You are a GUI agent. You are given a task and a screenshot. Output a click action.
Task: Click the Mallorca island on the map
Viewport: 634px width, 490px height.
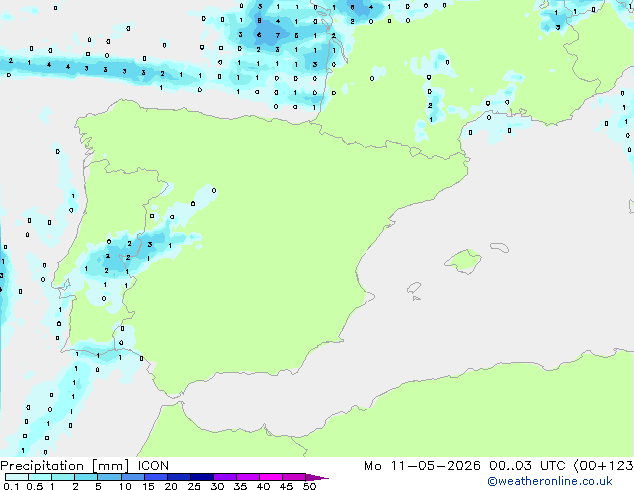coord(463,262)
